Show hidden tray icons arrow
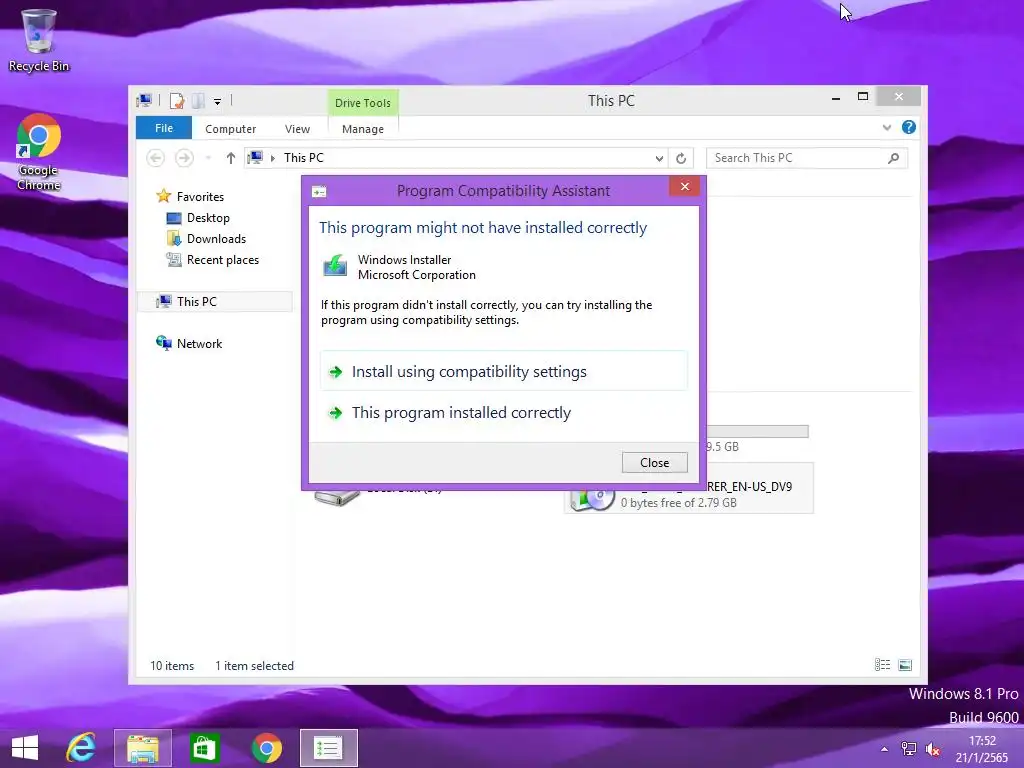Image resolution: width=1024 pixels, height=768 pixels. pyautogui.click(x=884, y=750)
